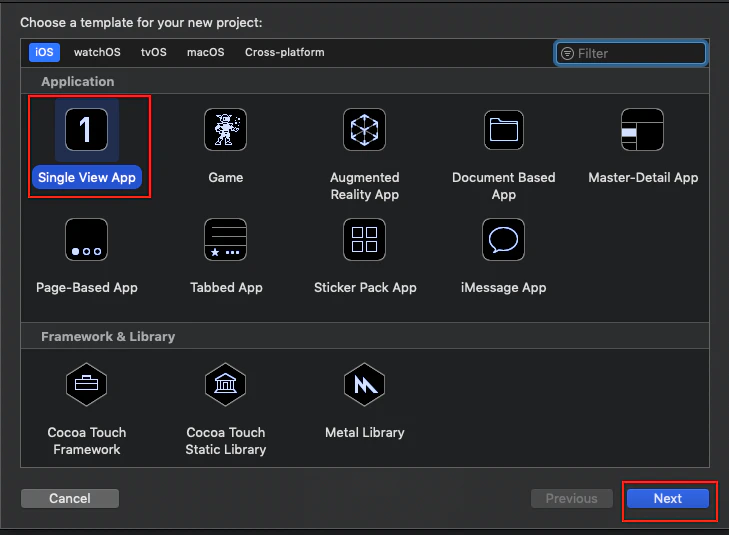Choose the Game template icon
The image size is (729, 535).
[225, 130]
